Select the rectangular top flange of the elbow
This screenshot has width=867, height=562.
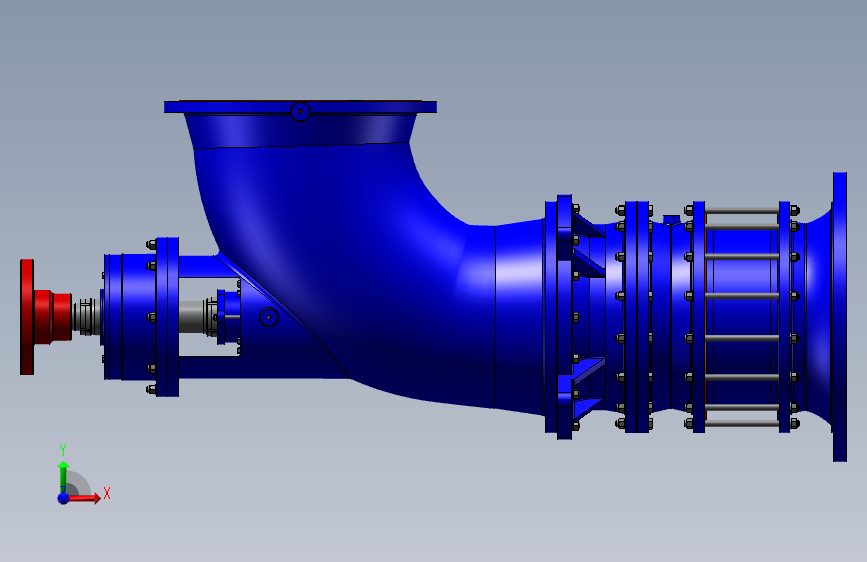pos(300,107)
